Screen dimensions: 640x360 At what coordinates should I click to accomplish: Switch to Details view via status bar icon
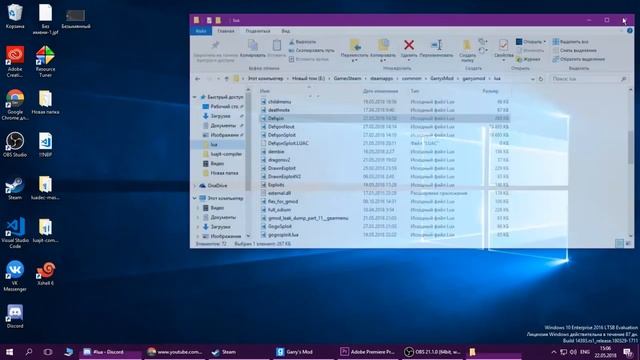619,243
